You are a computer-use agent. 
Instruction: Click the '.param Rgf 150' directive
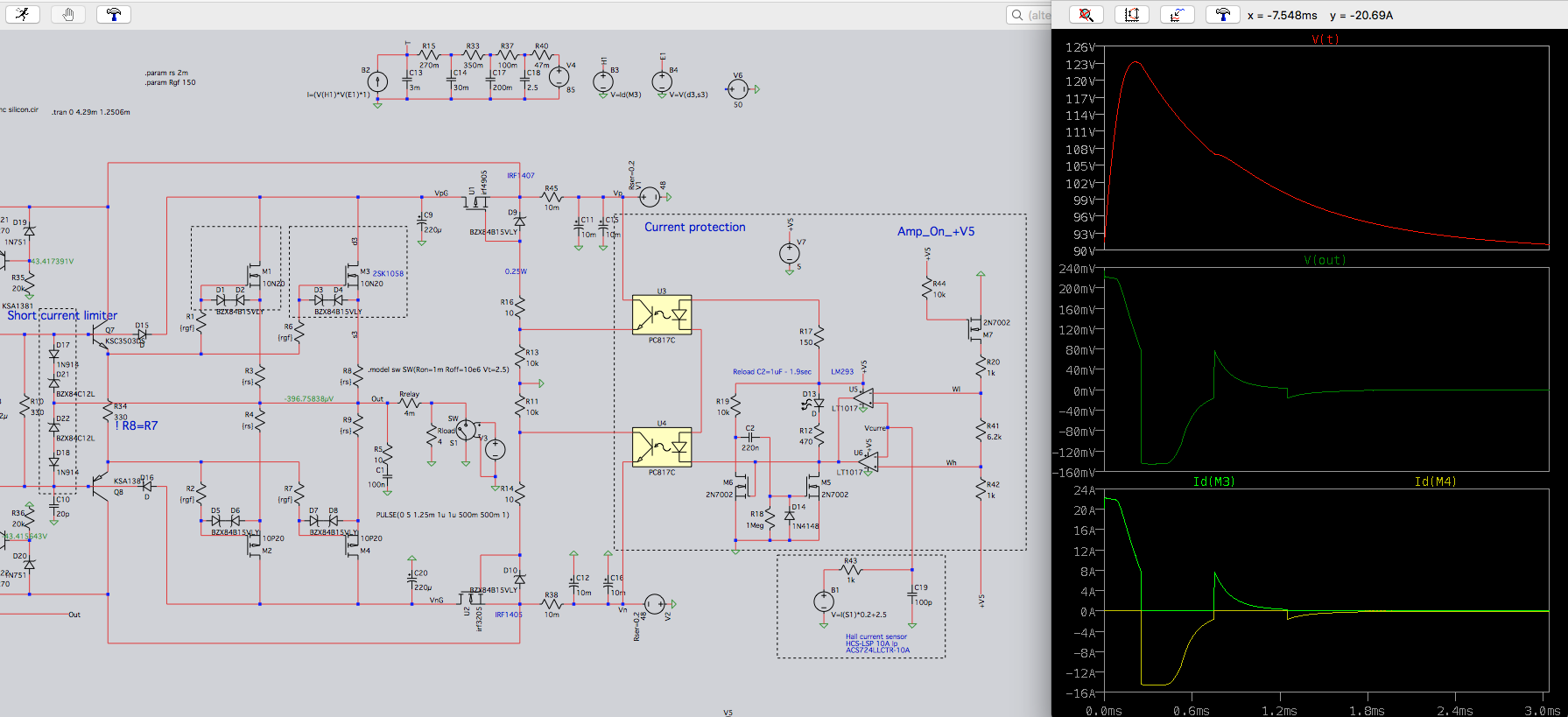click(x=170, y=82)
